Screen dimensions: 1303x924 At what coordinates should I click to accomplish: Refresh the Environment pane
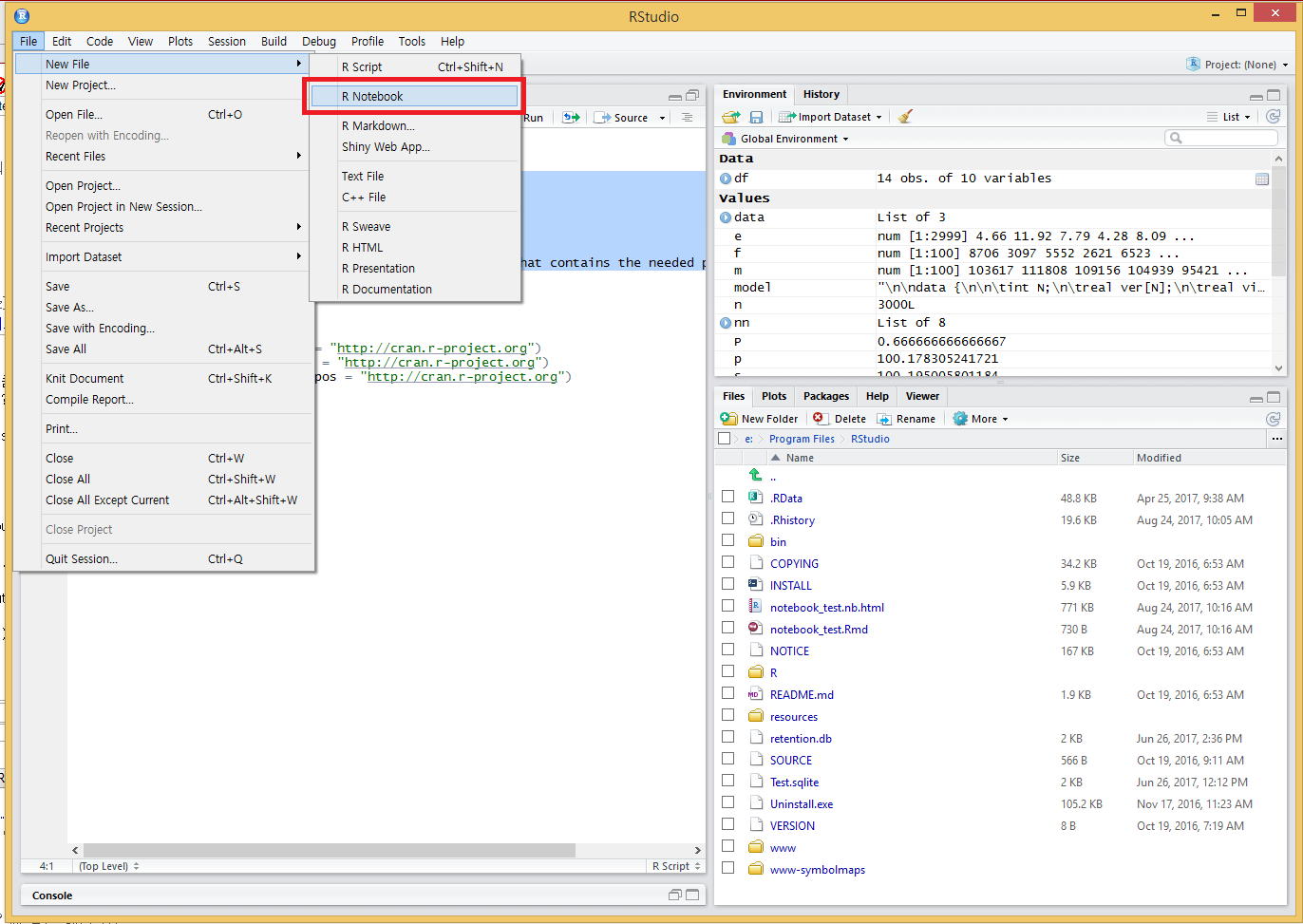[x=1274, y=117]
